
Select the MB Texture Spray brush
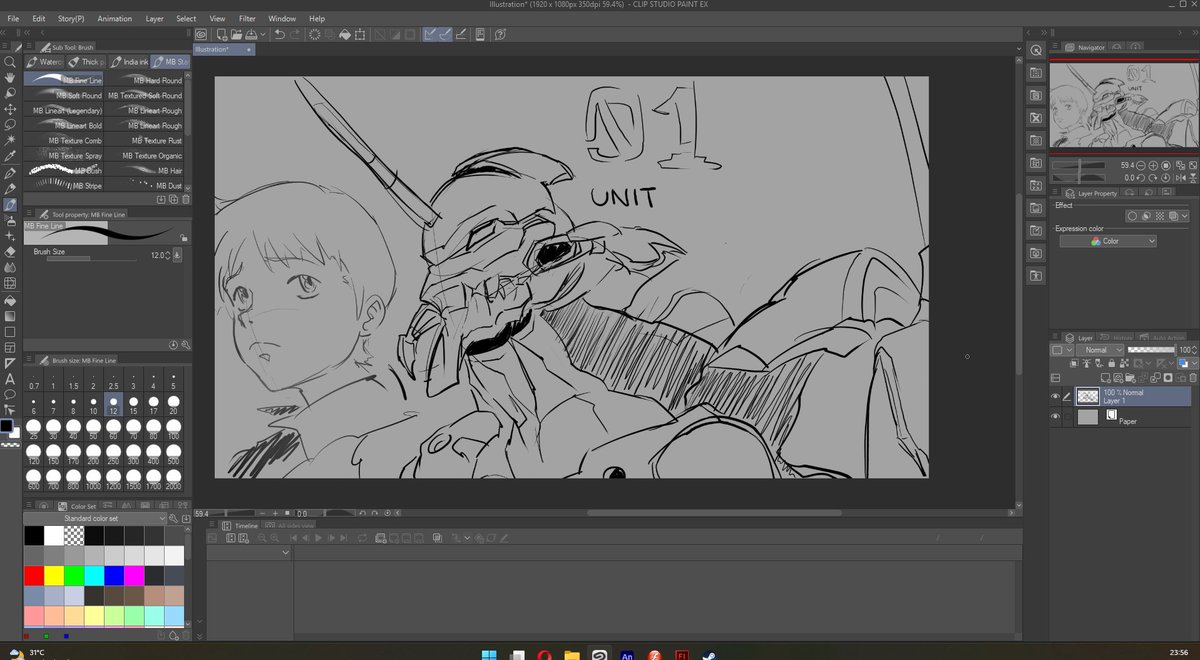(x=65, y=156)
